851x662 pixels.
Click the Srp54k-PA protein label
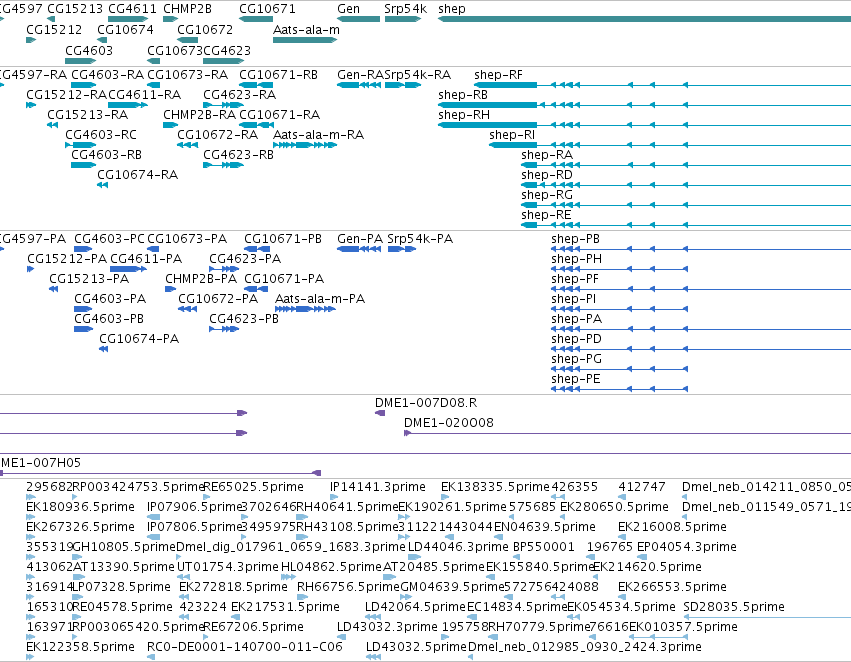pos(420,239)
